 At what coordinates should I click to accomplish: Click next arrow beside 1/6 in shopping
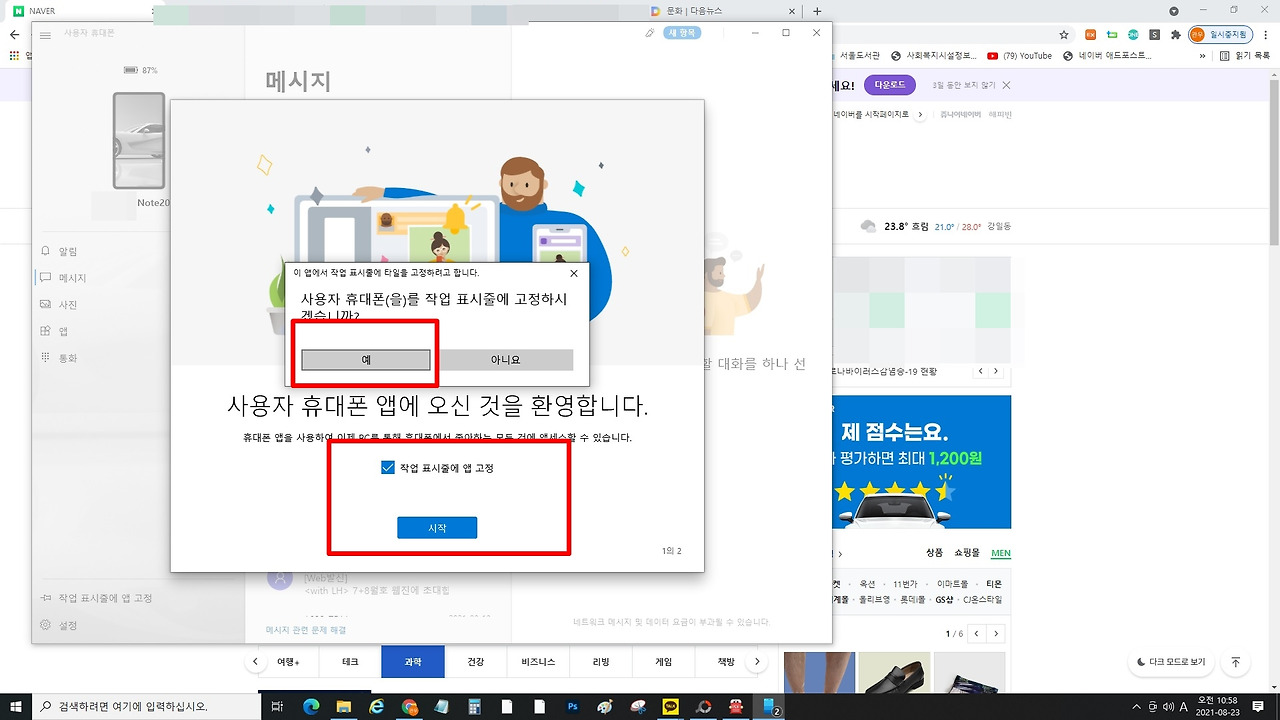tap(995, 634)
